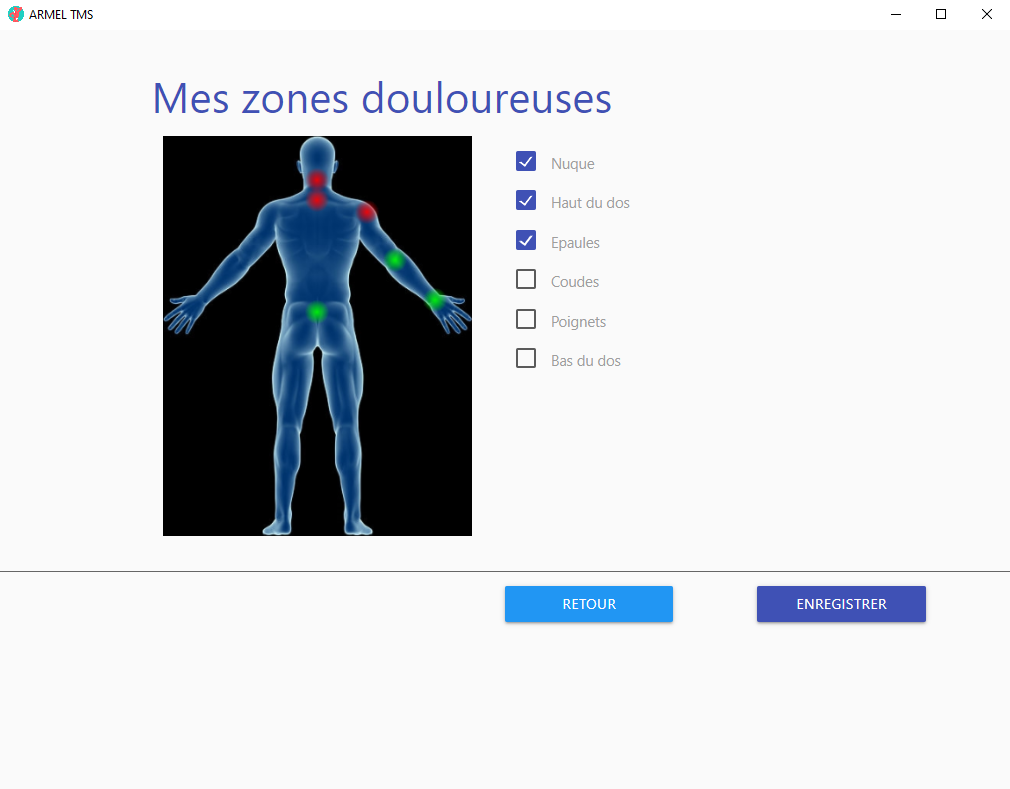Save with the ENREGISTRER button
The height and width of the screenshot is (789, 1010).
click(x=841, y=604)
